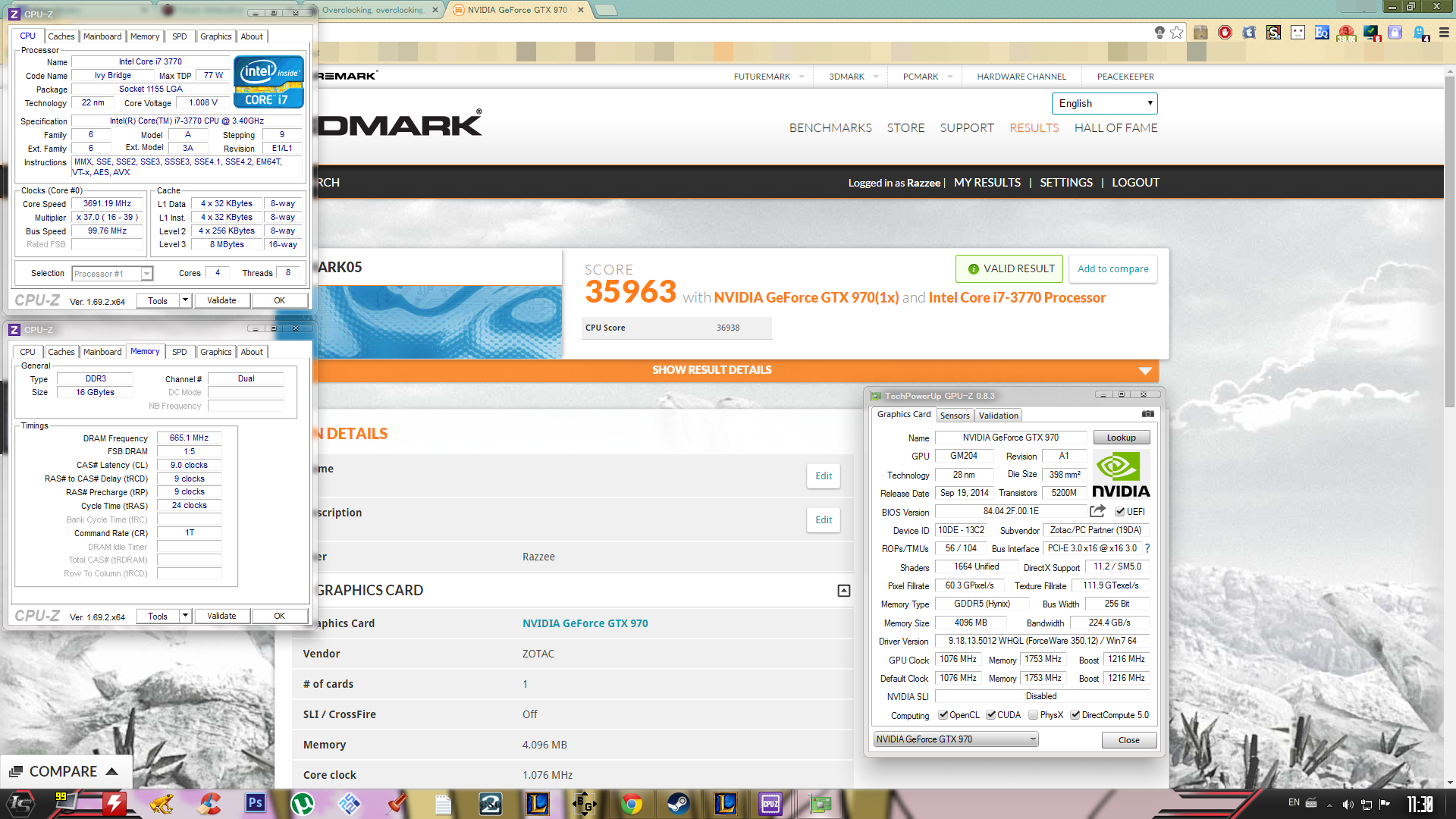The height and width of the screenshot is (819, 1456).
Task: Click the lightbulb icon in the address bar
Action: 1159,32
